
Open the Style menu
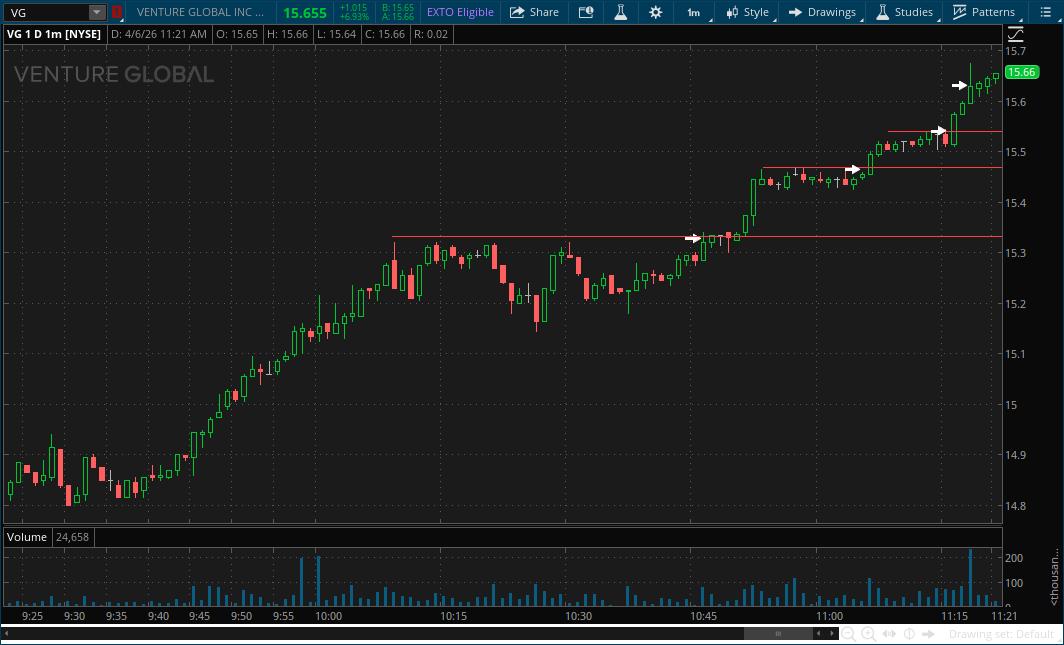747,12
